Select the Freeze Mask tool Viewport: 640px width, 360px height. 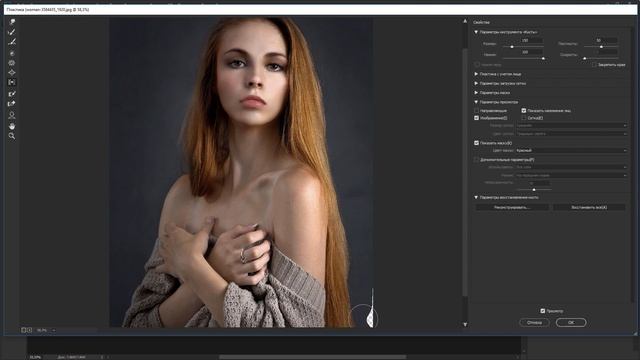(12, 94)
